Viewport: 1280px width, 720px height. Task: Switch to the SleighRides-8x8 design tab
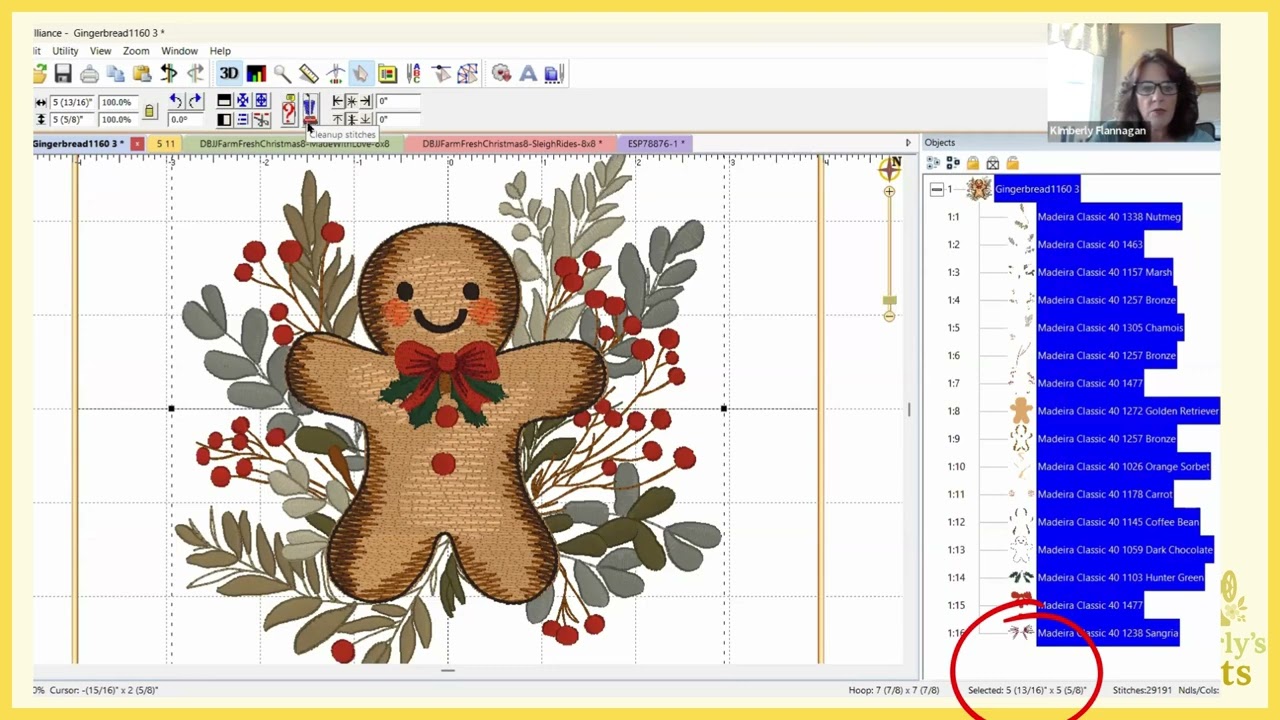510,144
